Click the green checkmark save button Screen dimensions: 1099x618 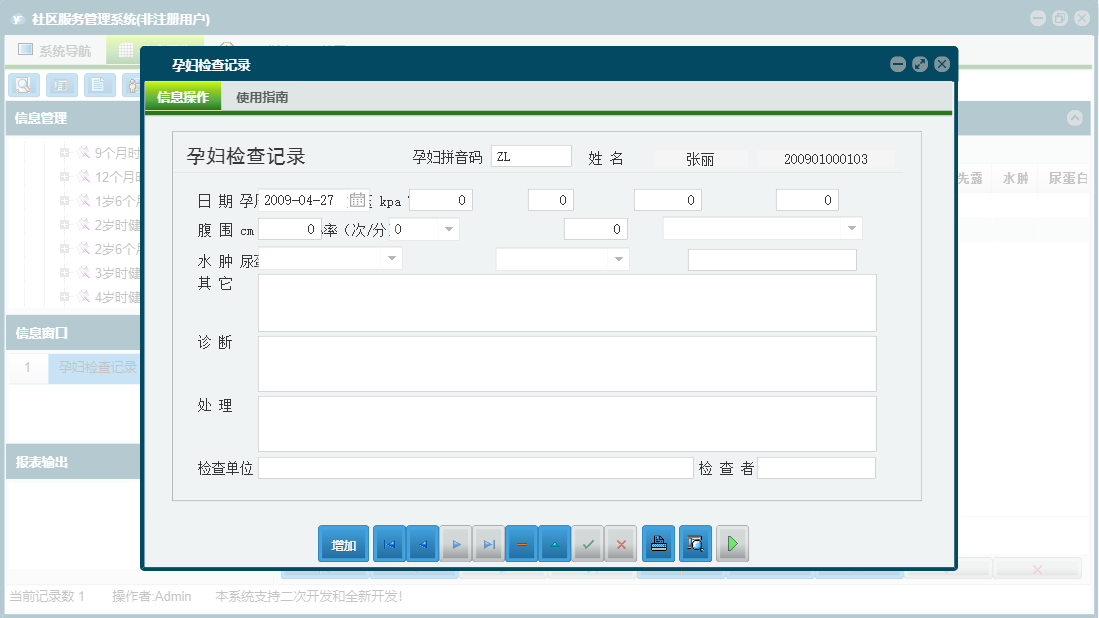click(x=588, y=544)
